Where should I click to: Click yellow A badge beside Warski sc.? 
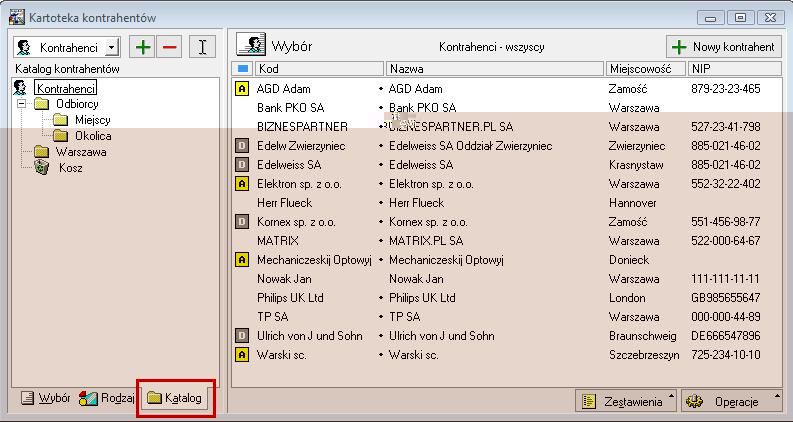(242, 355)
